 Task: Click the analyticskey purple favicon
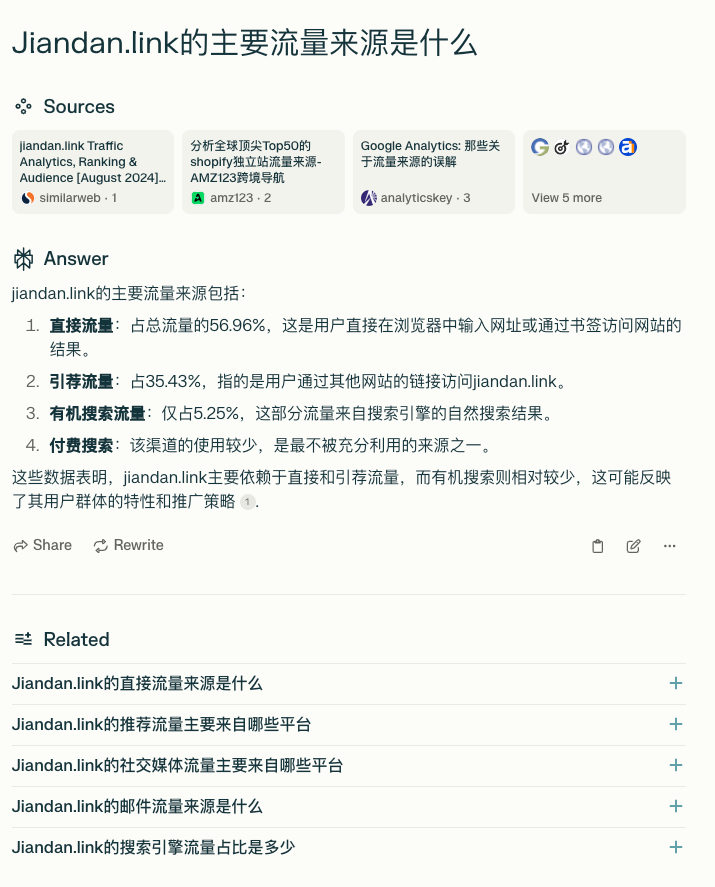coord(369,198)
